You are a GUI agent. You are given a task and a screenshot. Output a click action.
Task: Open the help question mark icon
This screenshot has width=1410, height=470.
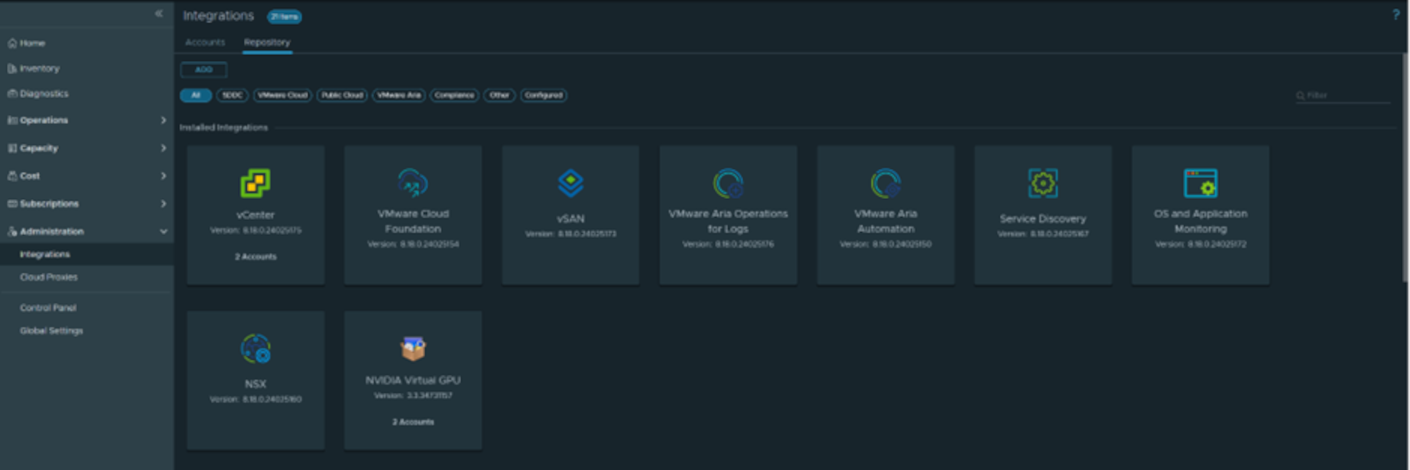[x=1396, y=15]
